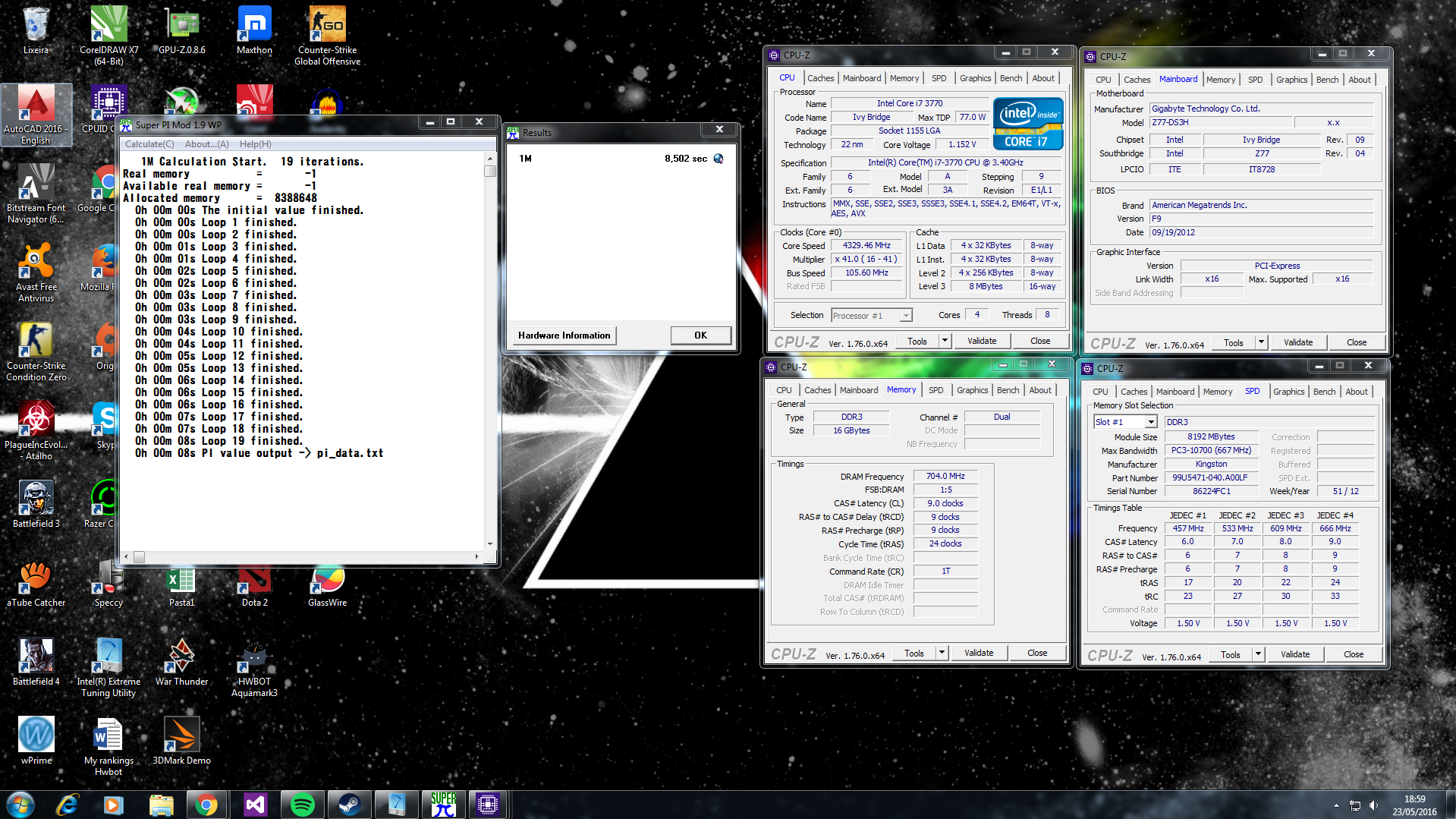Open File Explorer folder from taskbar

tap(161, 805)
